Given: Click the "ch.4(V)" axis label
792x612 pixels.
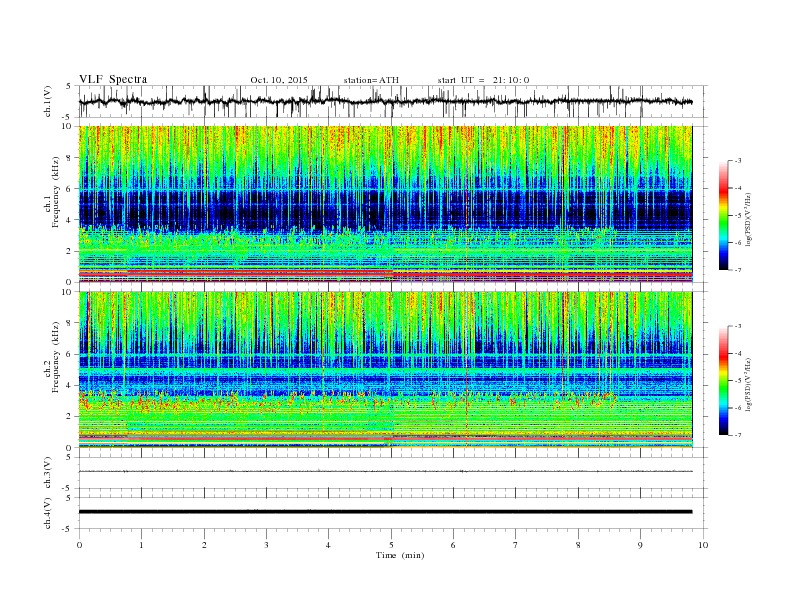Looking at the screenshot, I should click(x=48, y=513).
